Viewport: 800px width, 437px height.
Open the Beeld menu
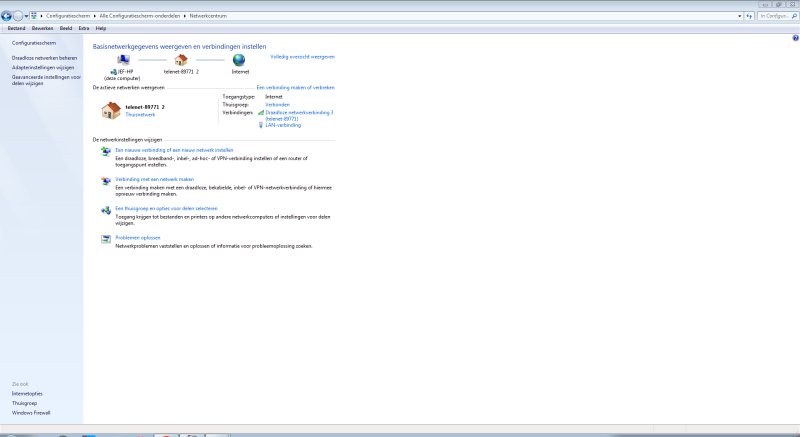(65, 28)
